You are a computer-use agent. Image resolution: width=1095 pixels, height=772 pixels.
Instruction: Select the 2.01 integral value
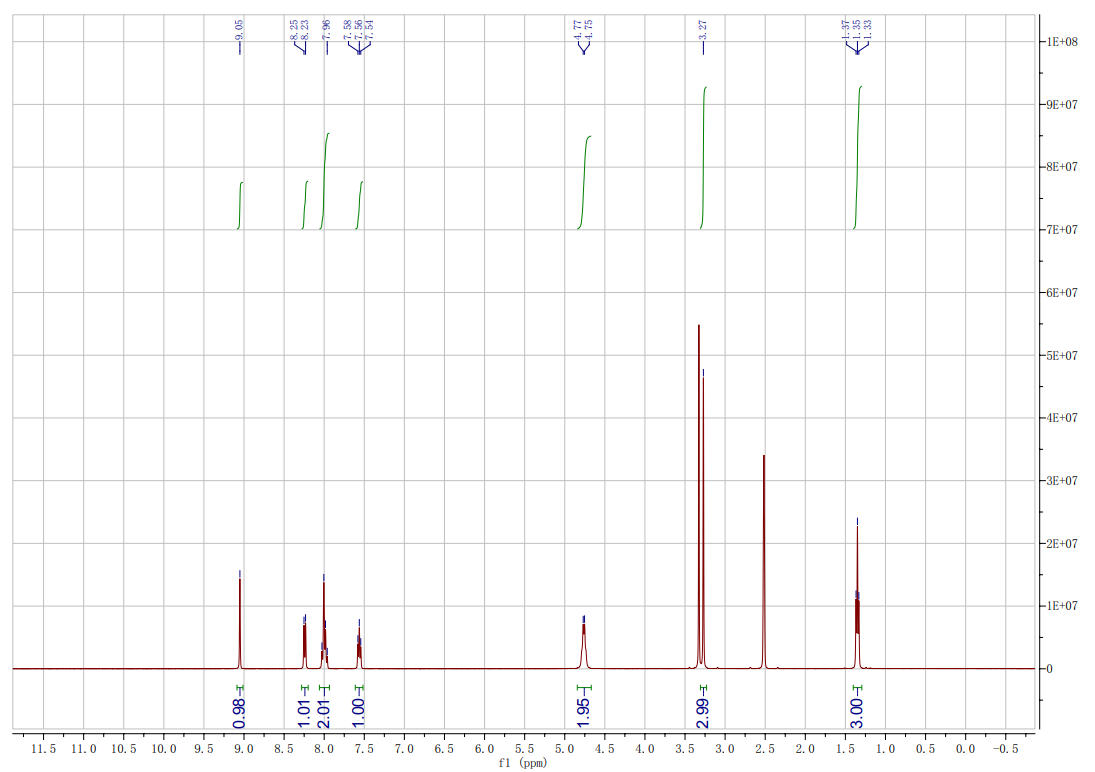[323, 713]
